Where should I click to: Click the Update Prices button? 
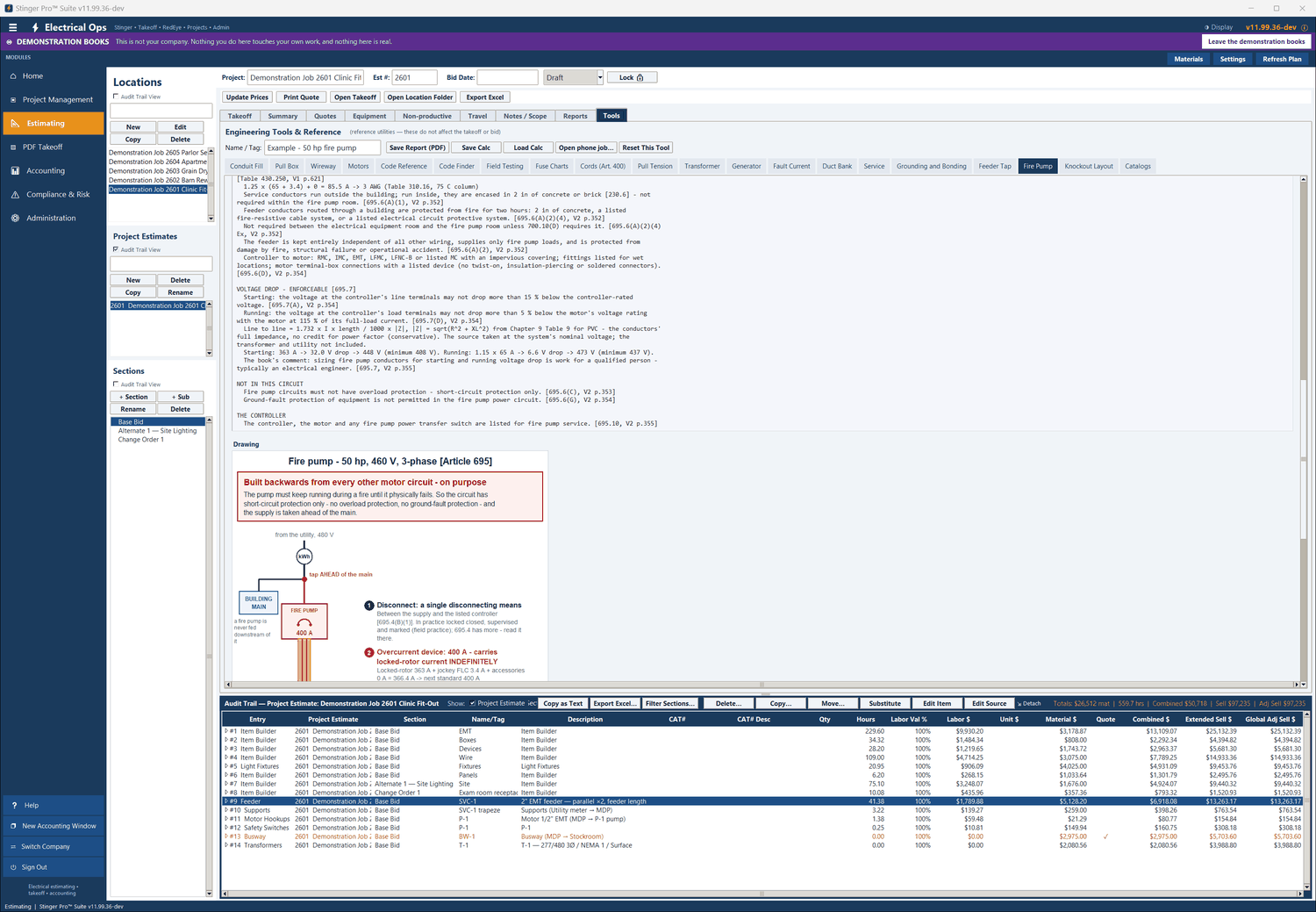(247, 97)
